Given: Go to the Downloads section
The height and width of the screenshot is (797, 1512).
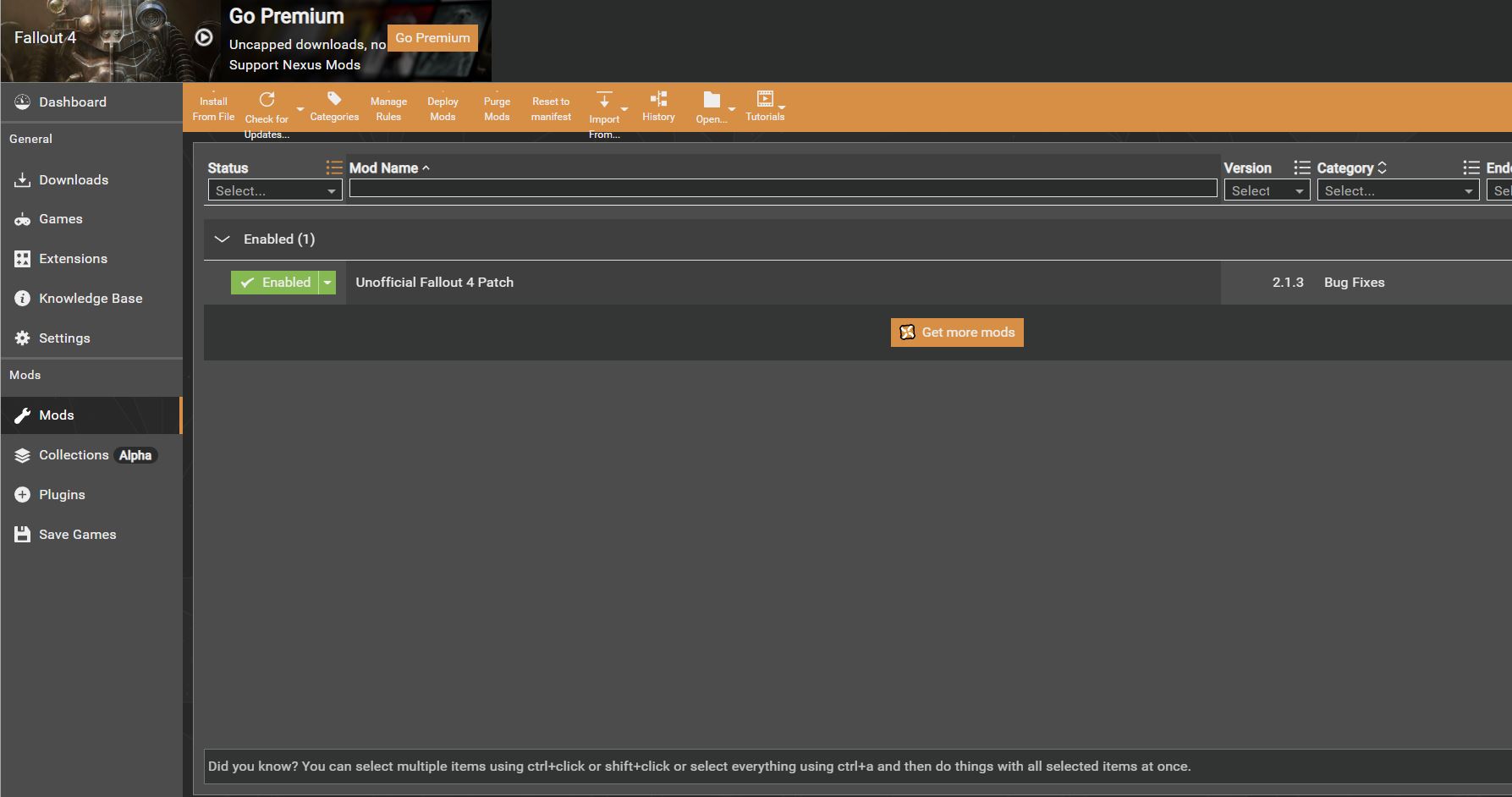Looking at the screenshot, I should point(91,180).
